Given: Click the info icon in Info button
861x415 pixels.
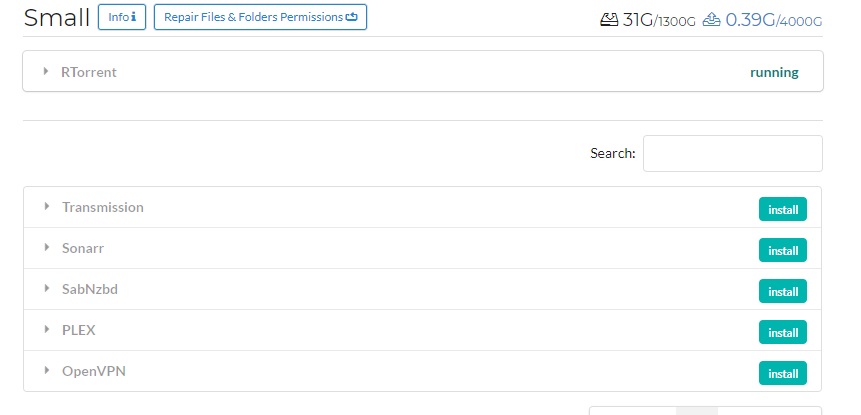Looking at the screenshot, I should point(133,17).
